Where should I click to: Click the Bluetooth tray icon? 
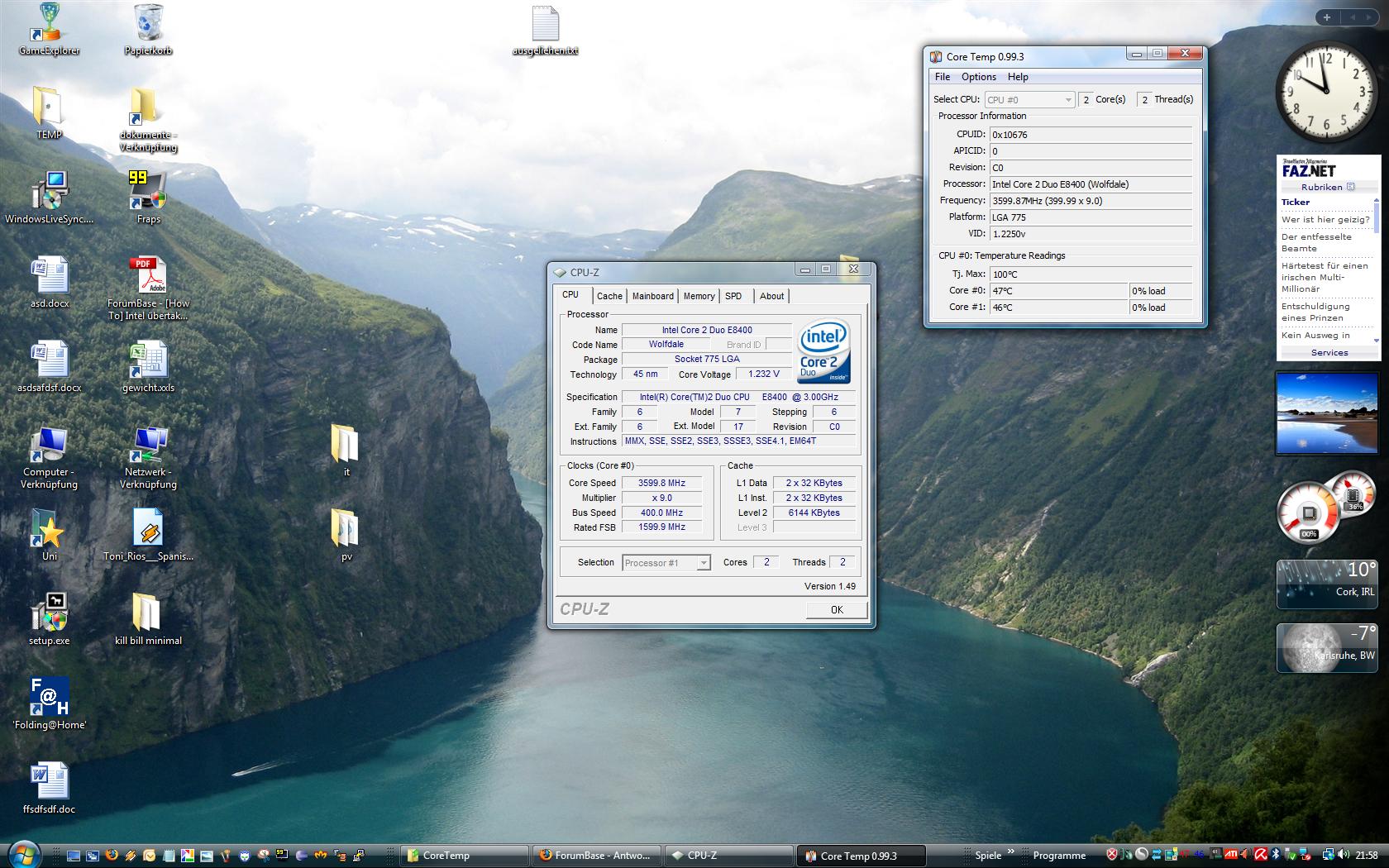1276,855
